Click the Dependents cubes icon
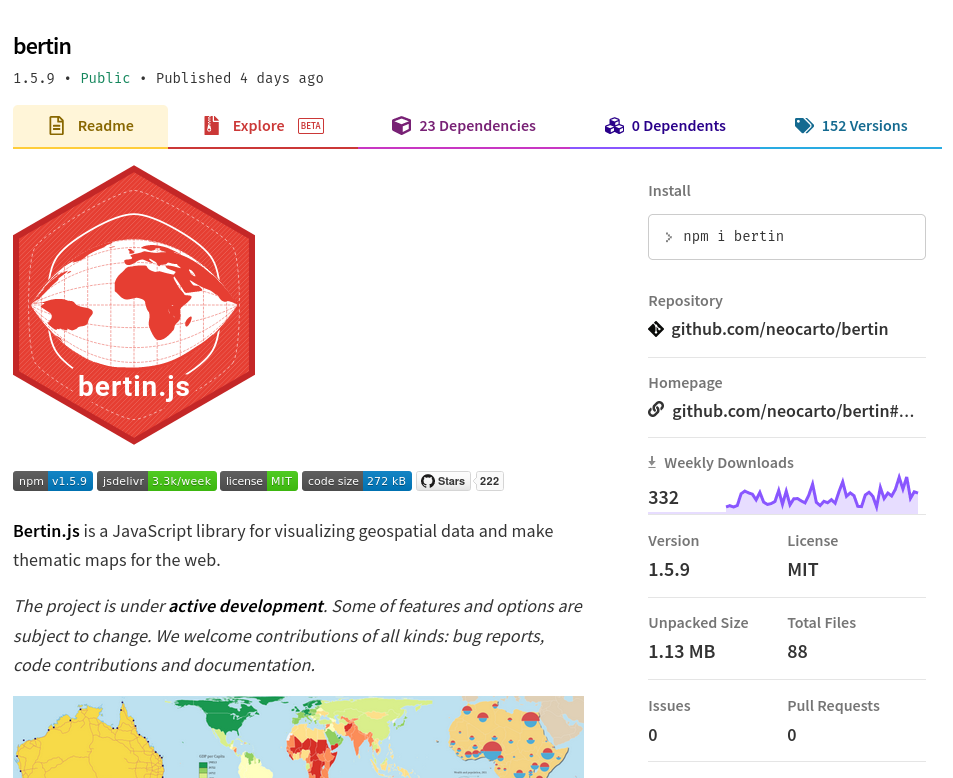 pyautogui.click(x=614, y=126)
